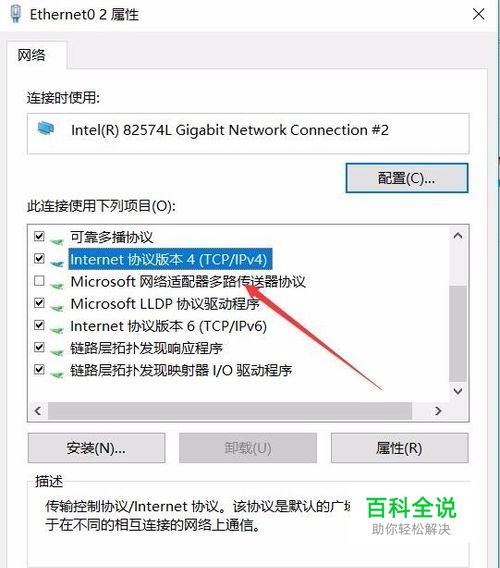Enable Microsoft 网络适配器多路传送器协议 checkbox

(39, 281)
